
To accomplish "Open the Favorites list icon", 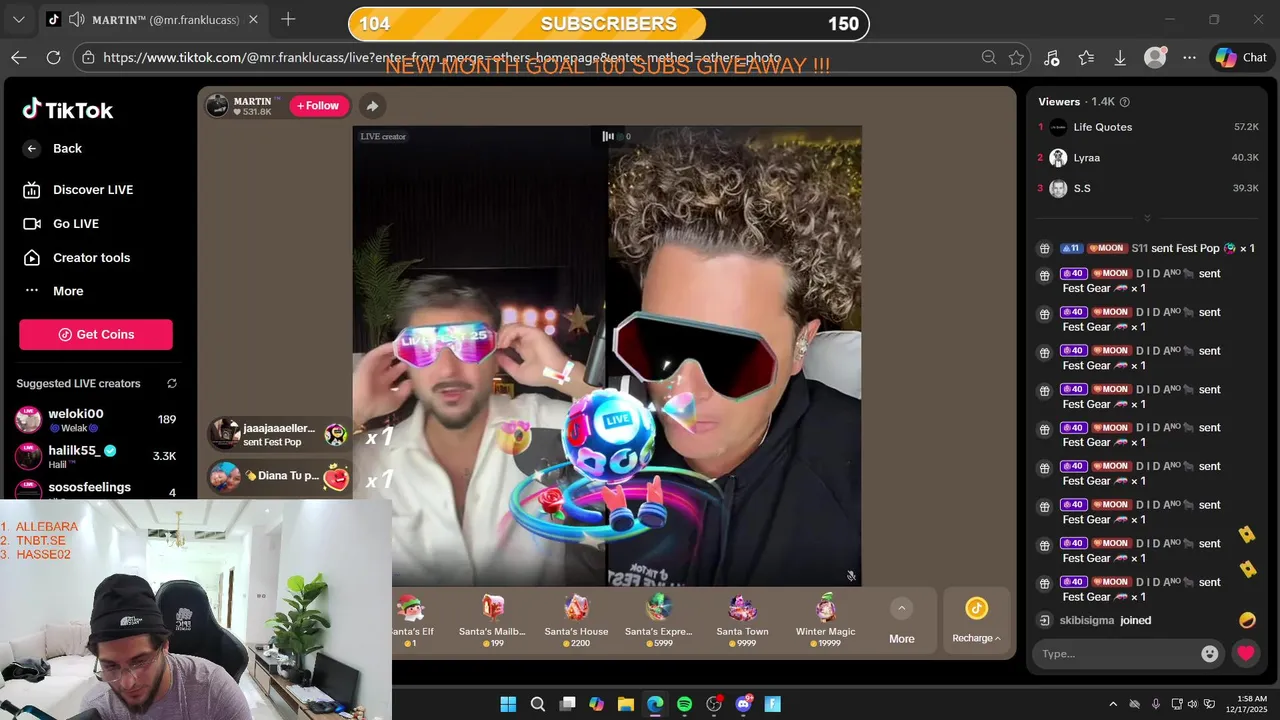I will [1086, 58].
